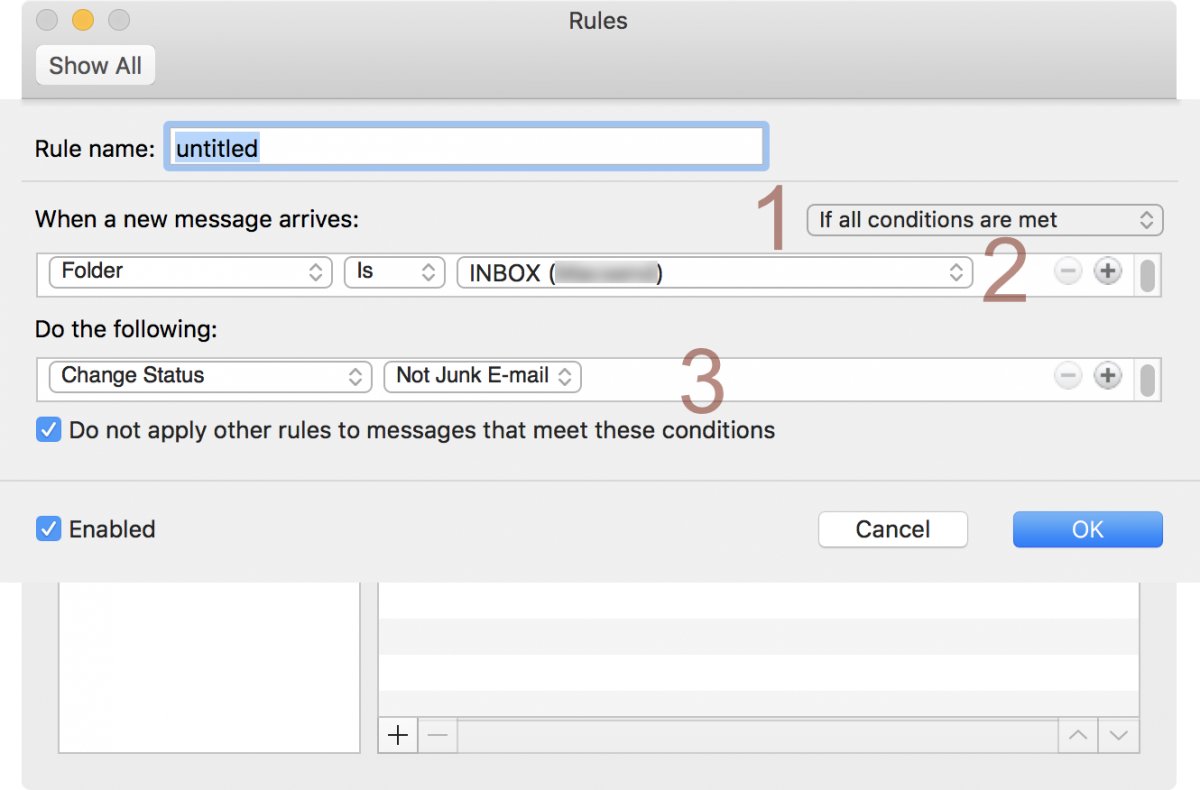This screenshot has width=1200, height=790.
Task: Open the 'Not Junk E-mail' dropdown
Action: coord(482,376)
